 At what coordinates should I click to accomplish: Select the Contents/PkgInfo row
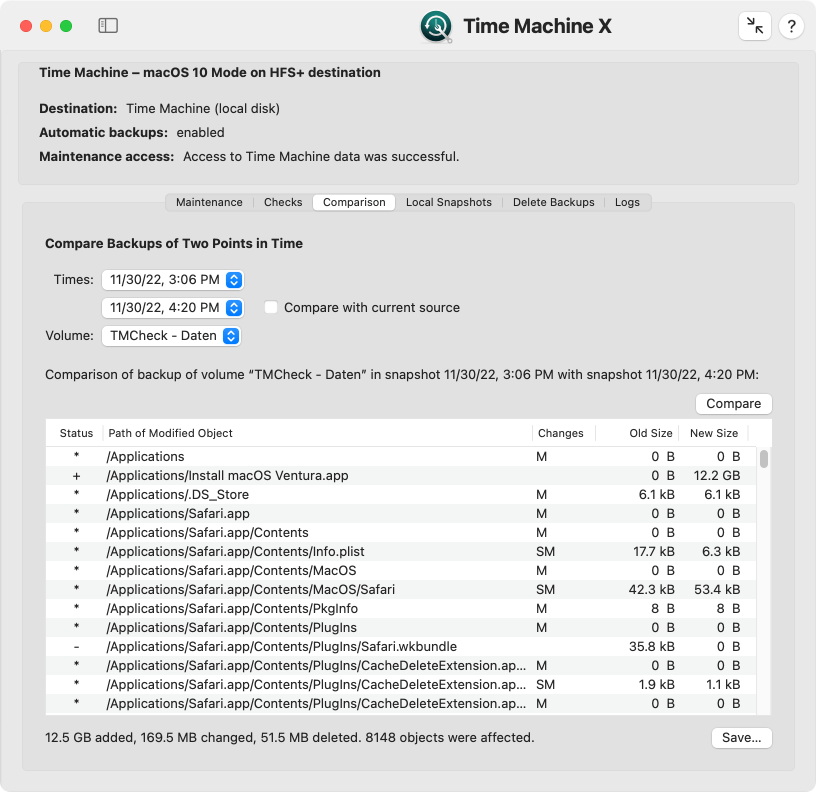point(401,609)
